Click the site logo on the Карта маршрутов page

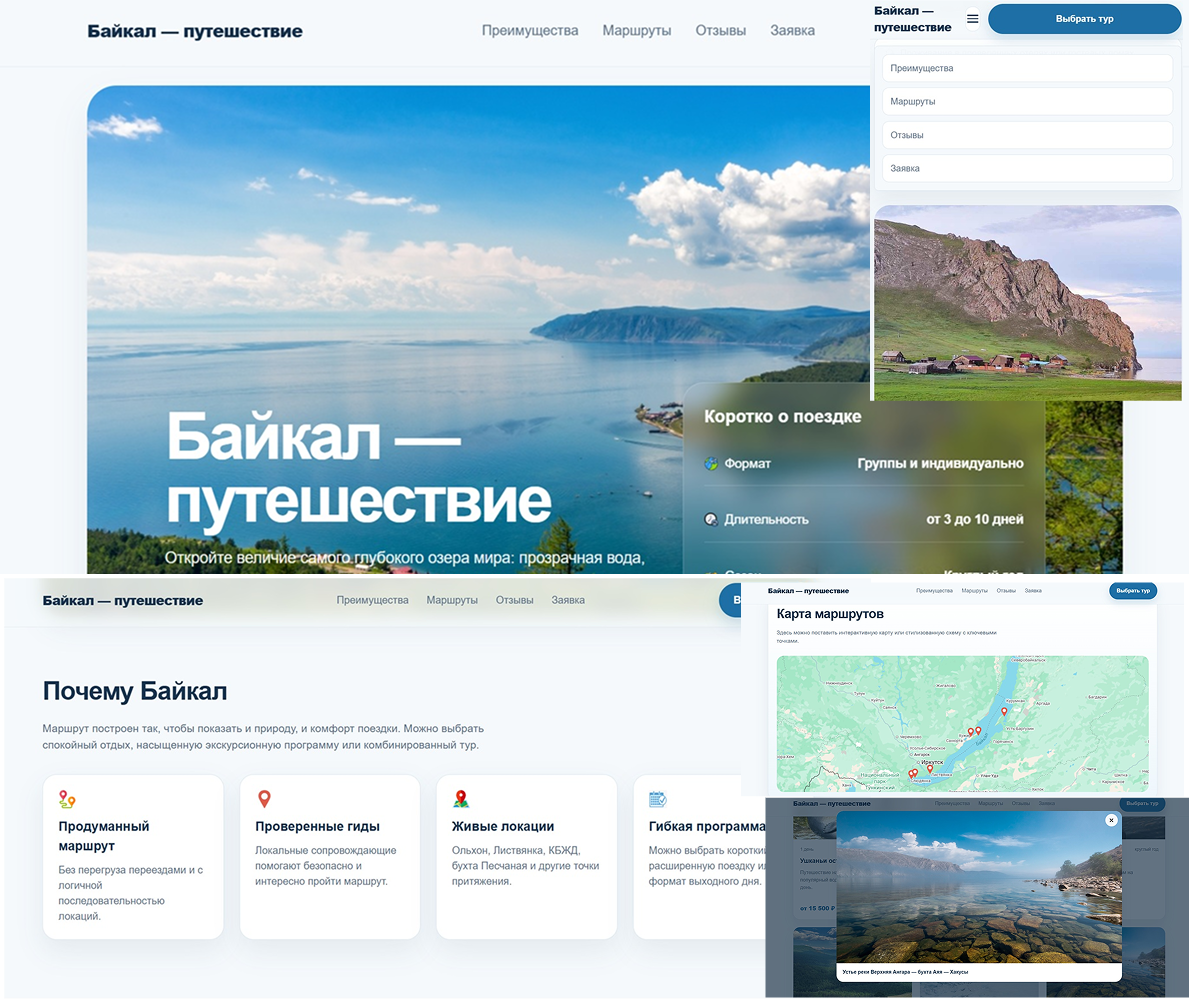point(808,590)
